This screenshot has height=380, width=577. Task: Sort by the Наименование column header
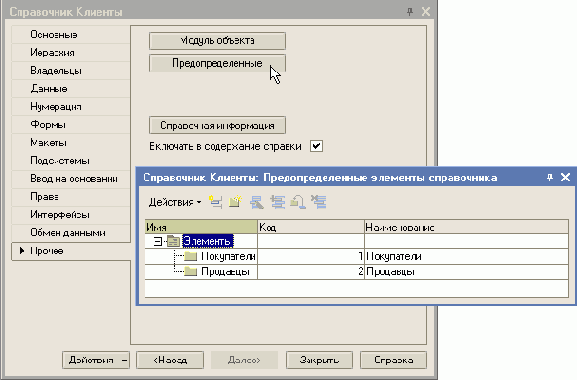click(467, 227)
